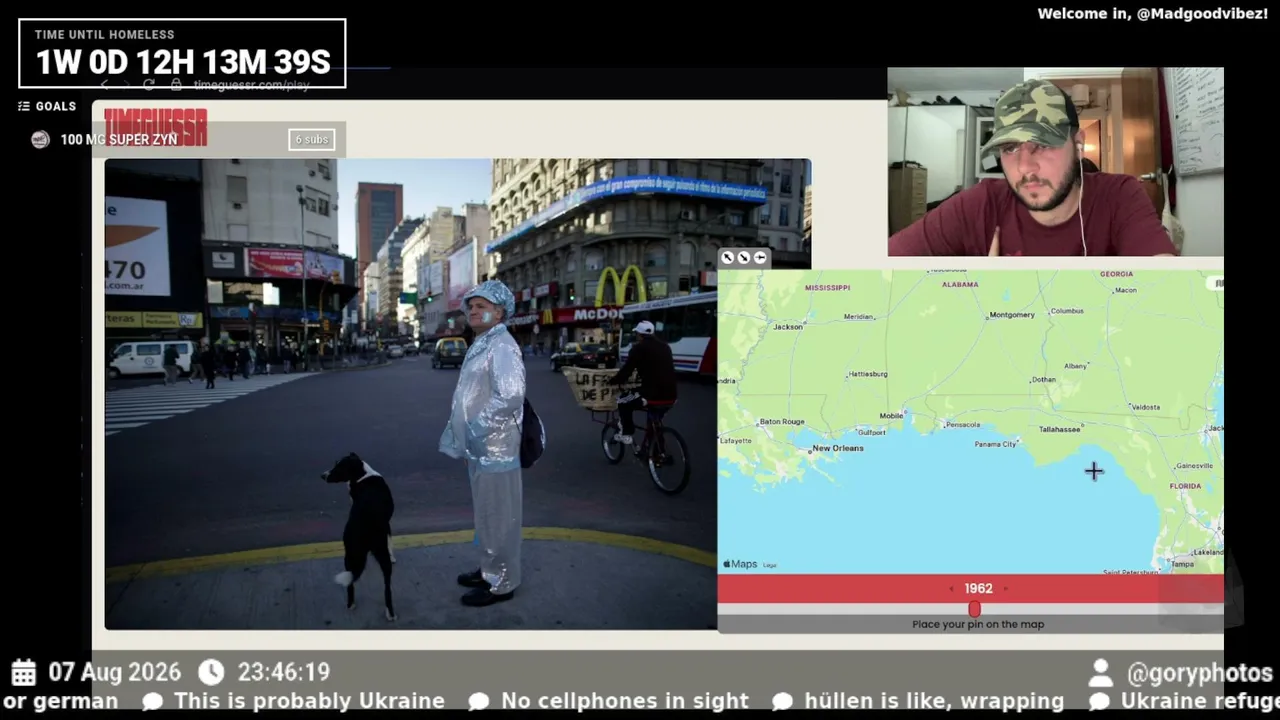Click the browser reload icon
This screenshot has width=1280, height=720.
pyautogui.click(x=149, y=85)
